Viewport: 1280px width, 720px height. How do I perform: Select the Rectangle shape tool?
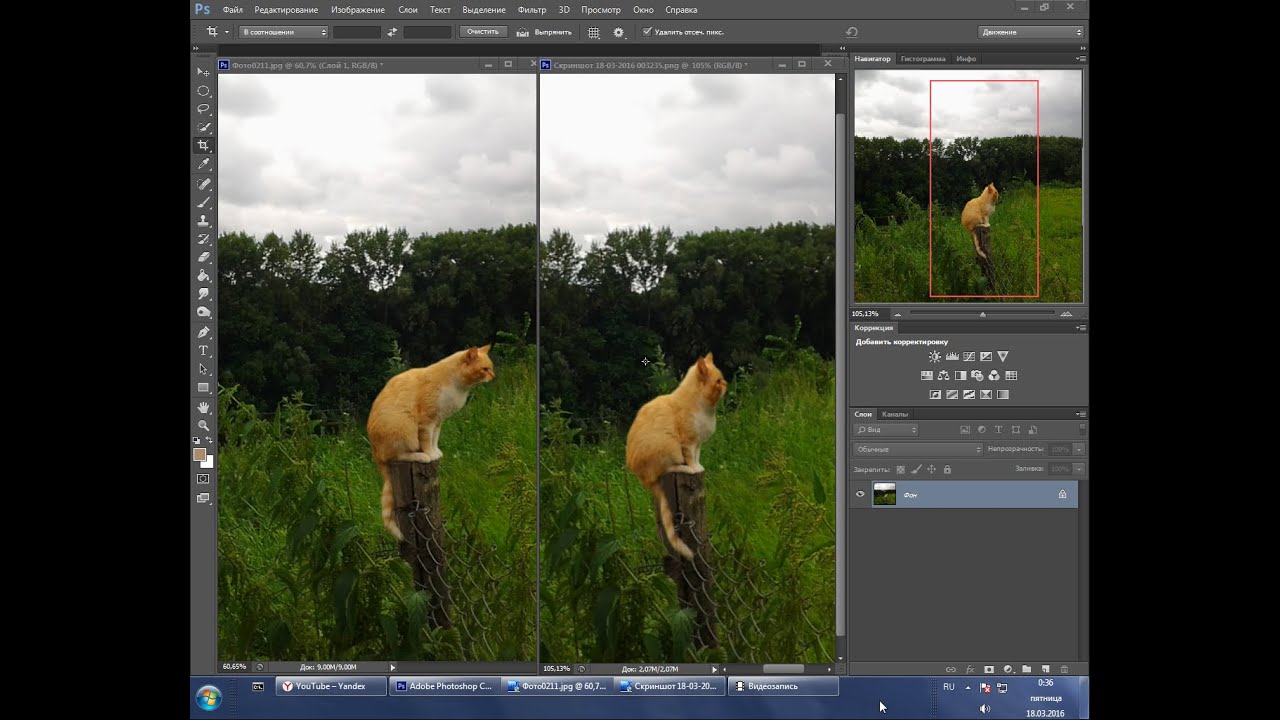pos(203,388)
